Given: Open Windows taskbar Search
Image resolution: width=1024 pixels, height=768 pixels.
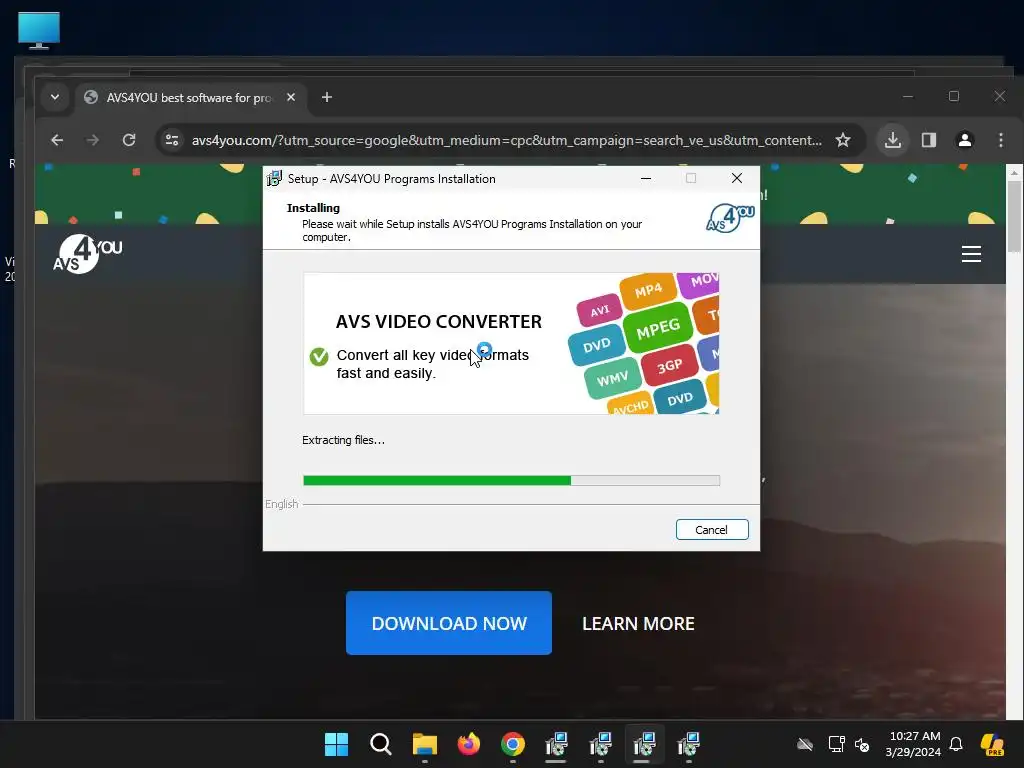Looking at the screenshot, I should pos(380,744).
